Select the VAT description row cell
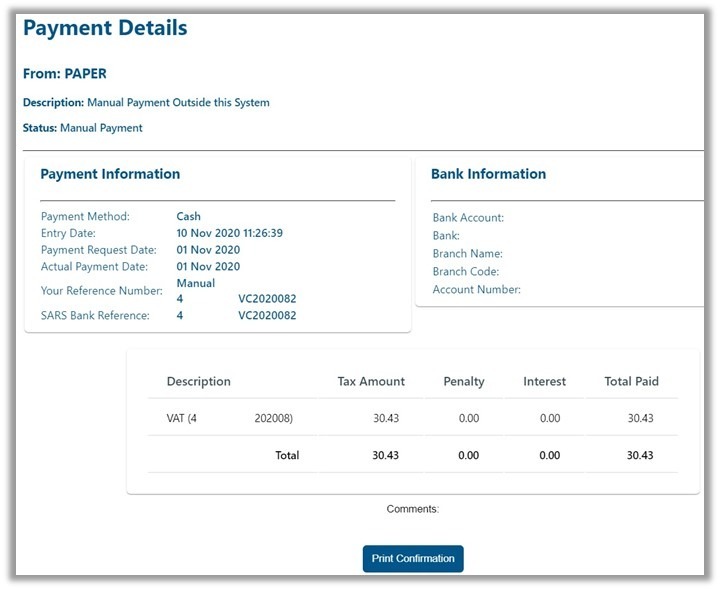The image size is (720, 589). (229, 418)
